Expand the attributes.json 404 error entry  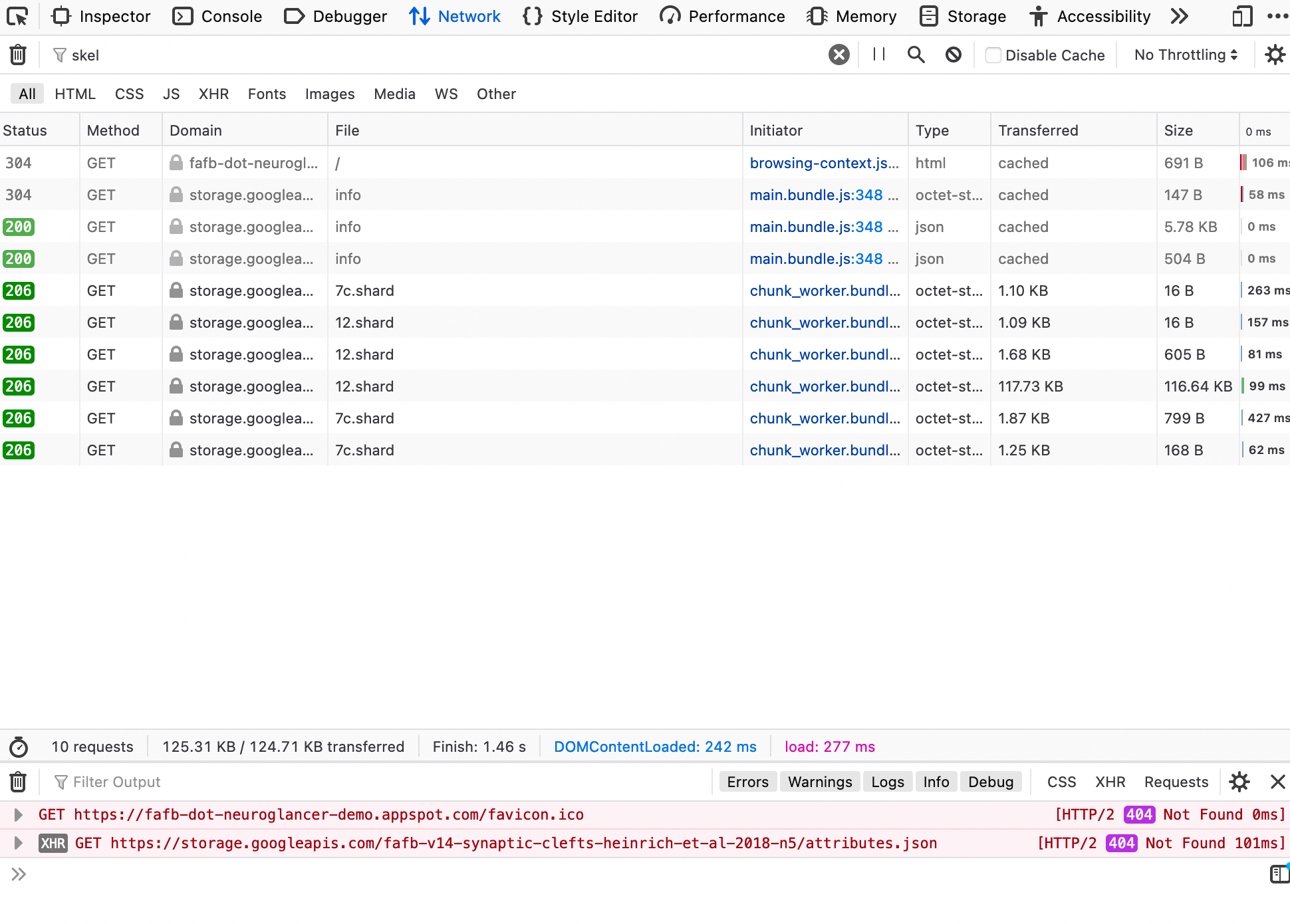pos(17,843)
